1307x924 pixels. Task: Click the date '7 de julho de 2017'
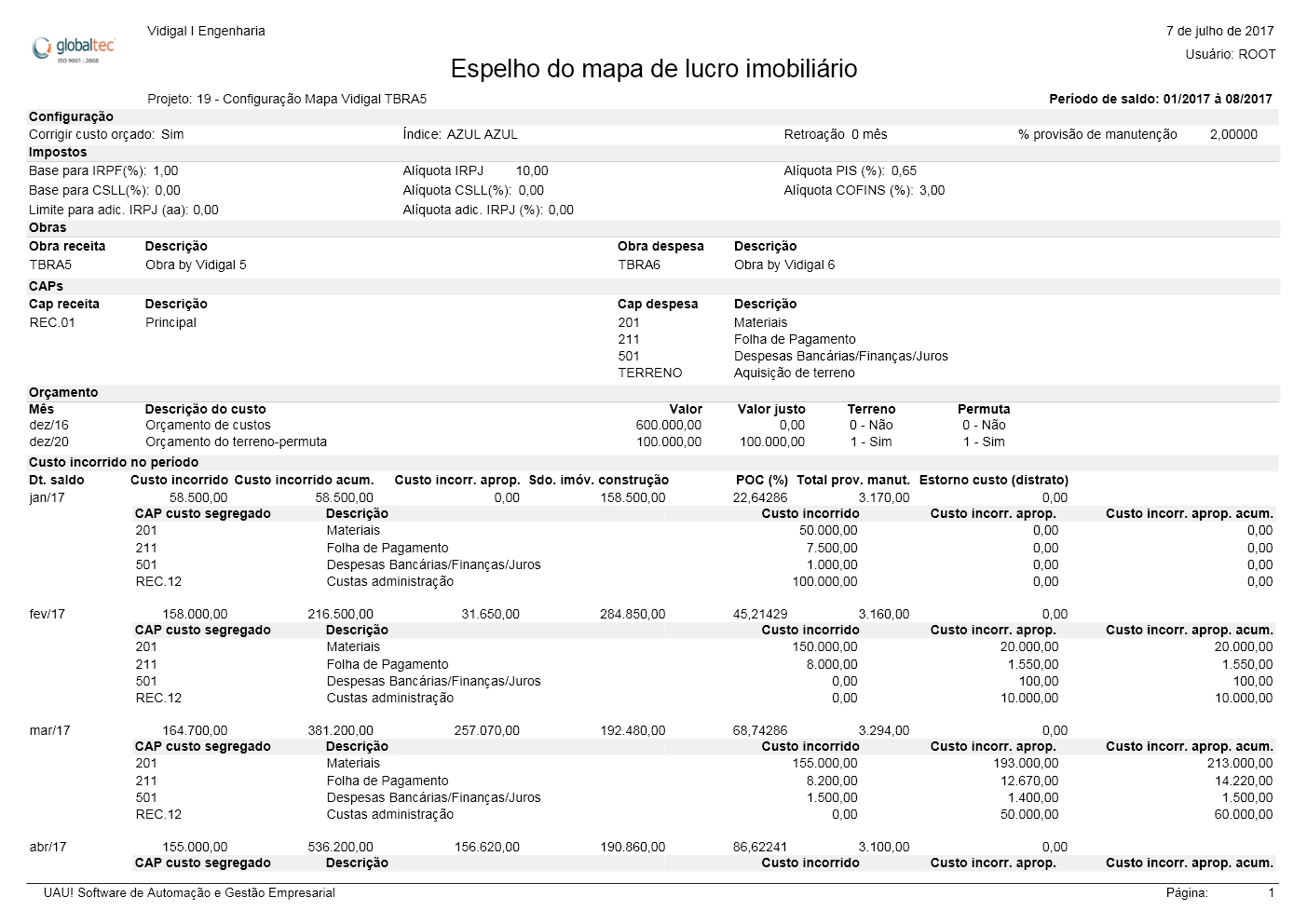point(1219,31)
